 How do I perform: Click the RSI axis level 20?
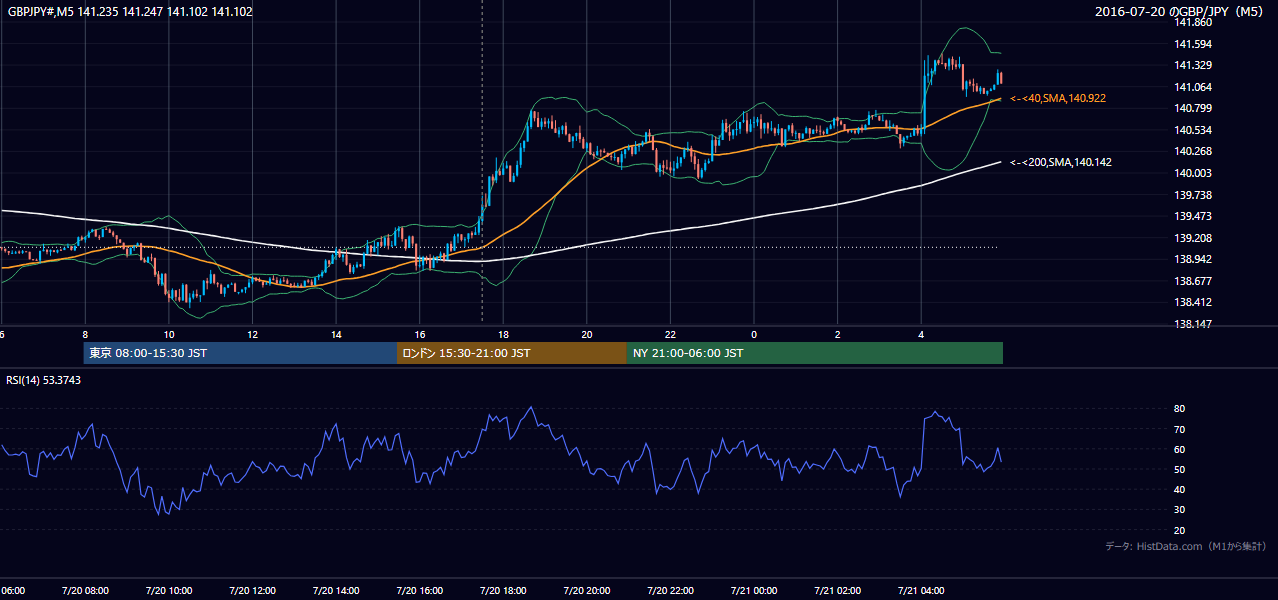click(1179, 530)
